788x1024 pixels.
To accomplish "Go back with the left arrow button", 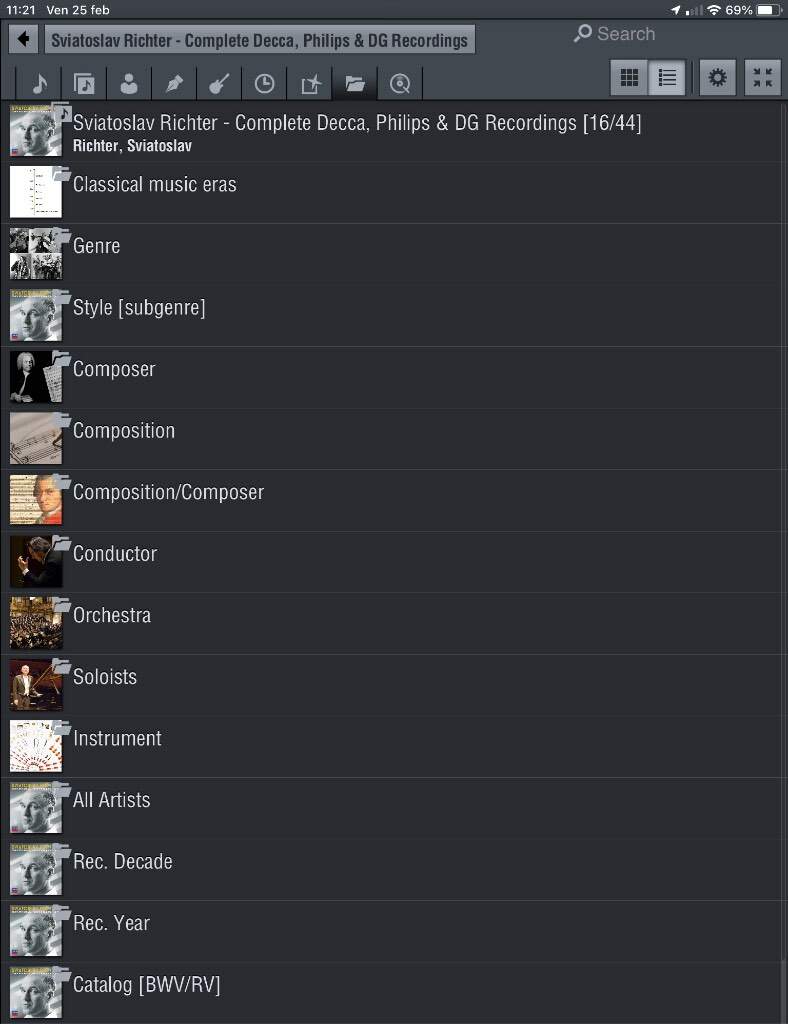I will click(24, 39).
